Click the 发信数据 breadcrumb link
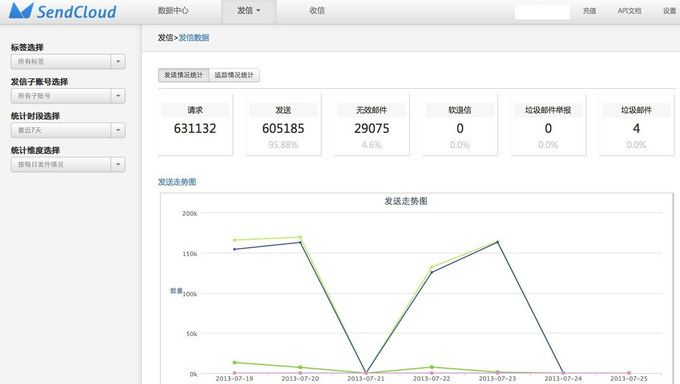The height and width of the screenshot is (384, 680). 194,38
